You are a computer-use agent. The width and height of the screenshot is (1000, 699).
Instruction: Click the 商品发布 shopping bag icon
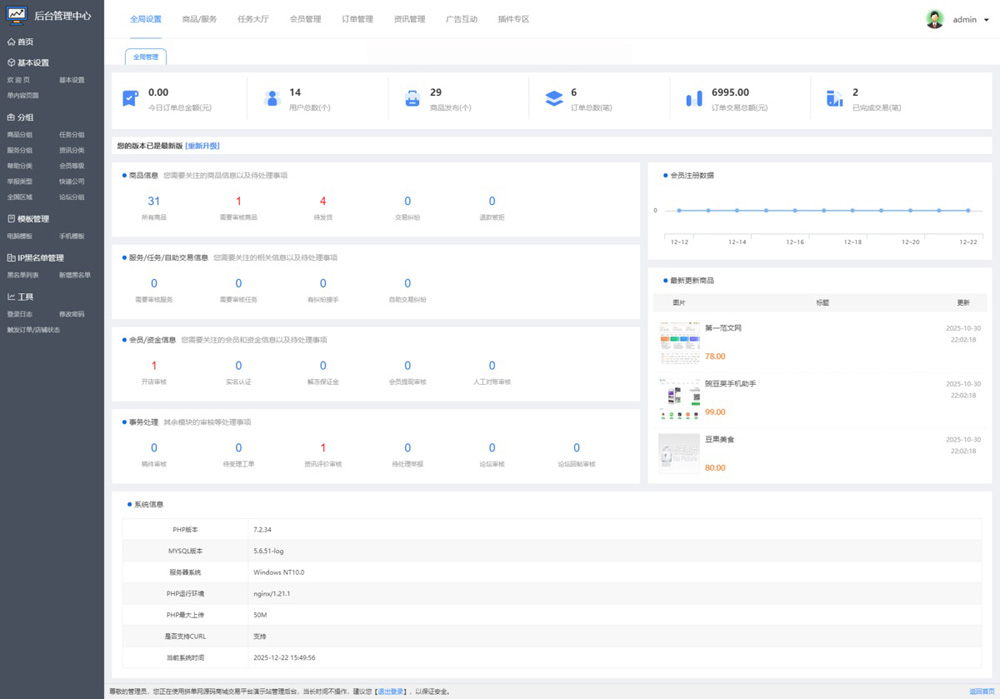[x=412, y=98]
